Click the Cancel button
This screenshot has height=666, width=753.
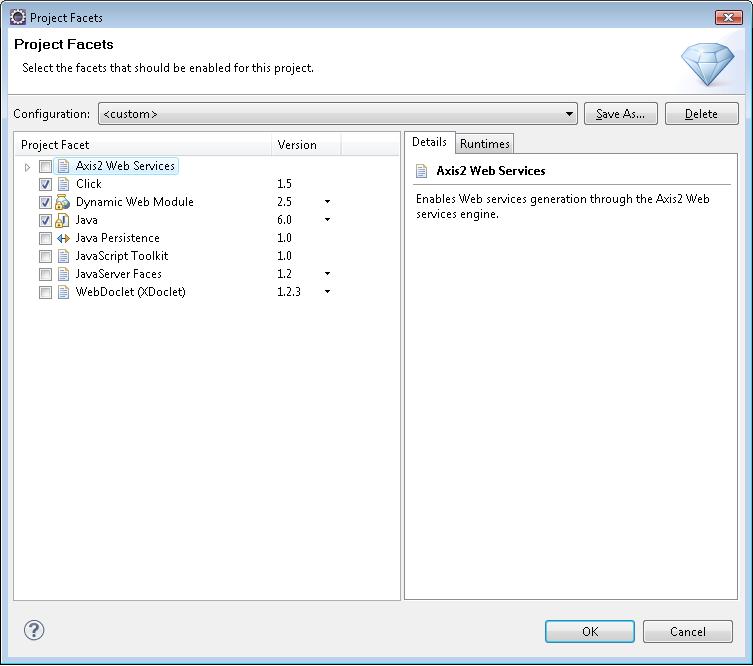point(688,631)
